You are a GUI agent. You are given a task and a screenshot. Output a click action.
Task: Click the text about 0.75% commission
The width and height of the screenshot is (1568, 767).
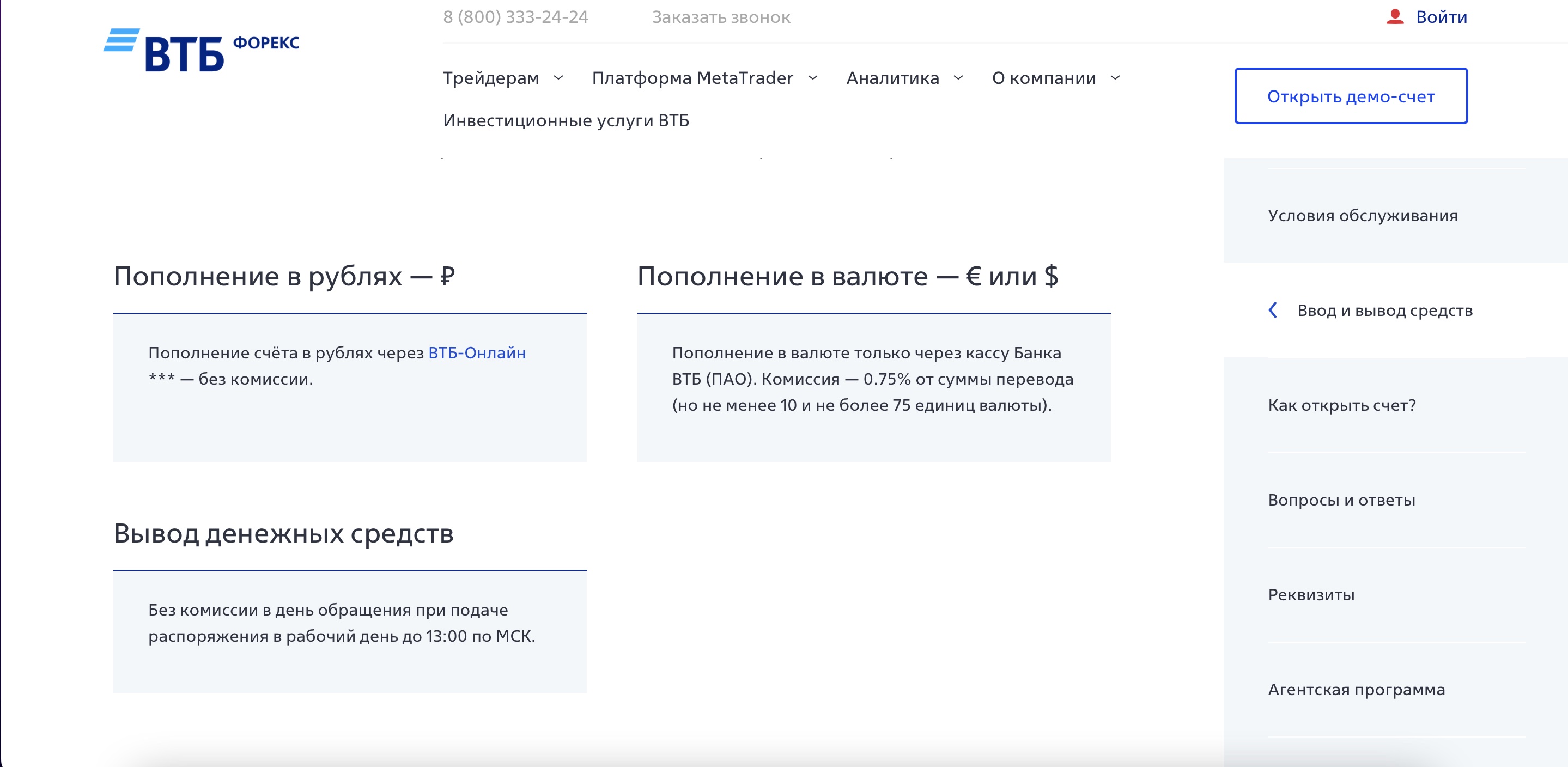tap(873, 379)
